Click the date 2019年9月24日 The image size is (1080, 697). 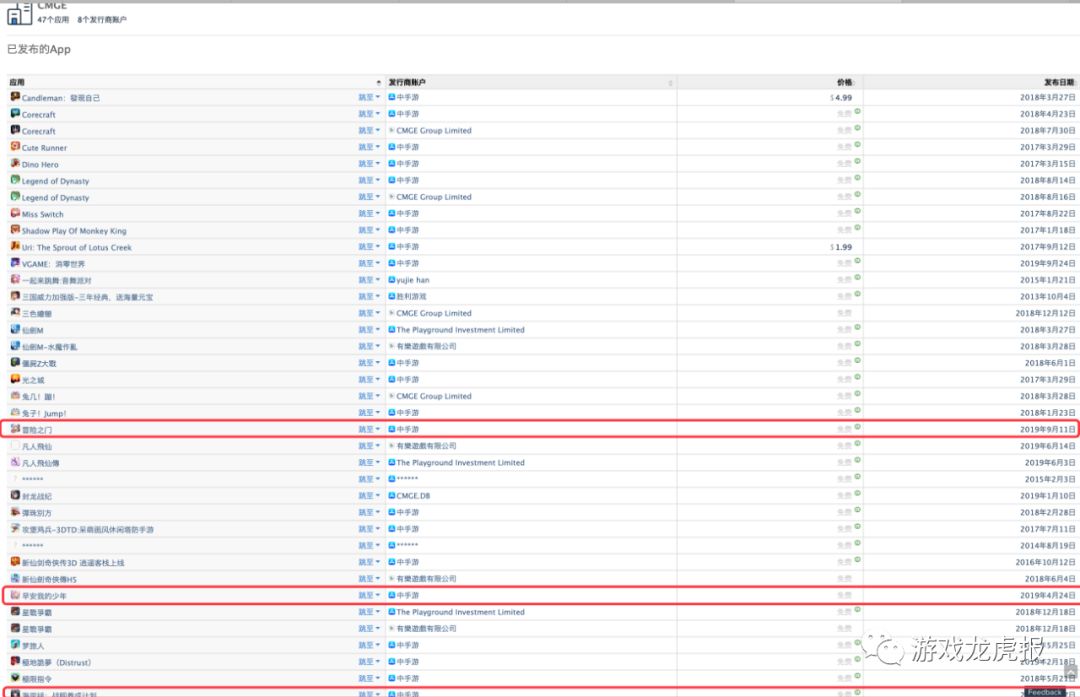1047,264
